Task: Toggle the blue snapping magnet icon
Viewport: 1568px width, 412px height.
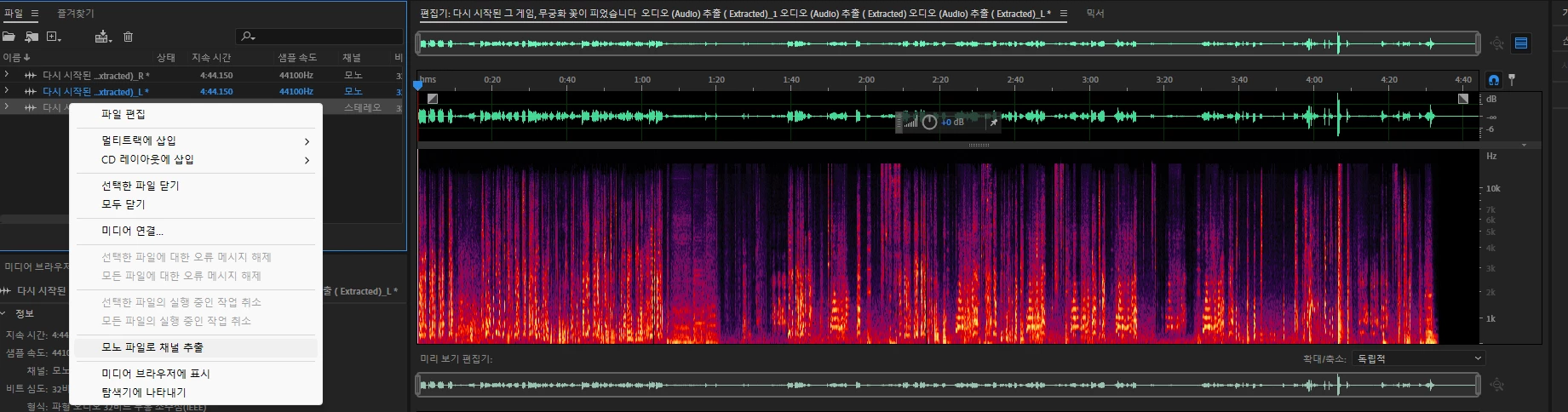Action: click(1494, 80)
